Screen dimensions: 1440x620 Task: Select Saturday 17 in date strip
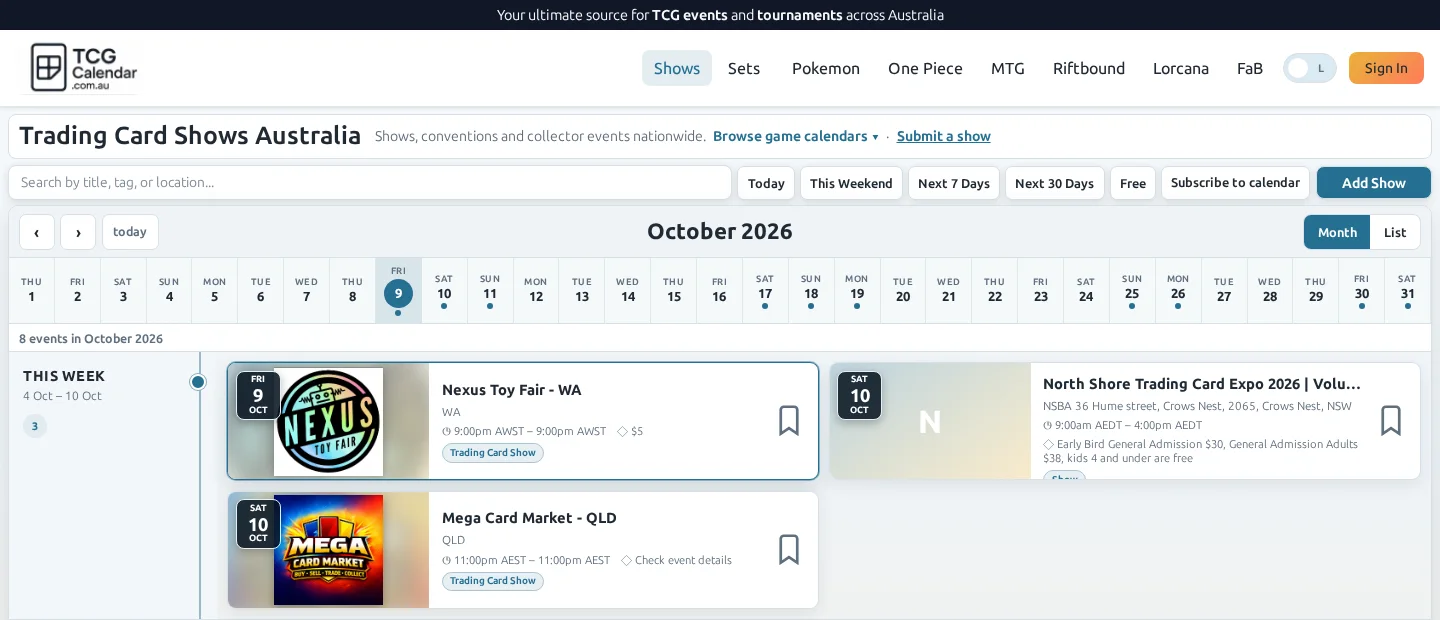point(765,290)
